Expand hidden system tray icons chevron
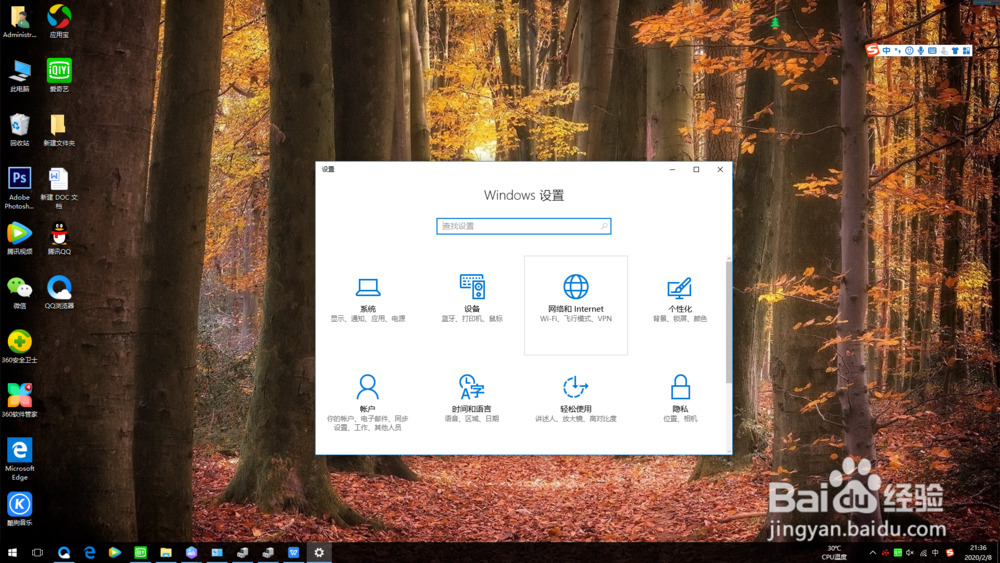The height and width of the screenshot is (563, 1000). (x=872, y=553)
